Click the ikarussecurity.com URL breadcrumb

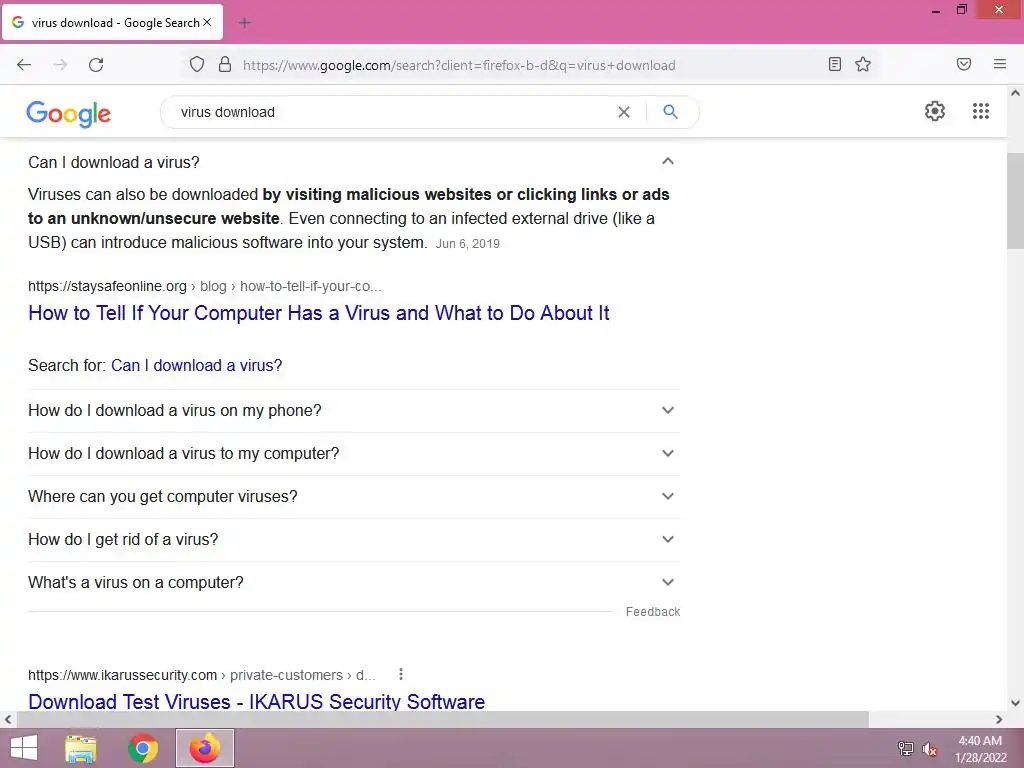(201, 675)
